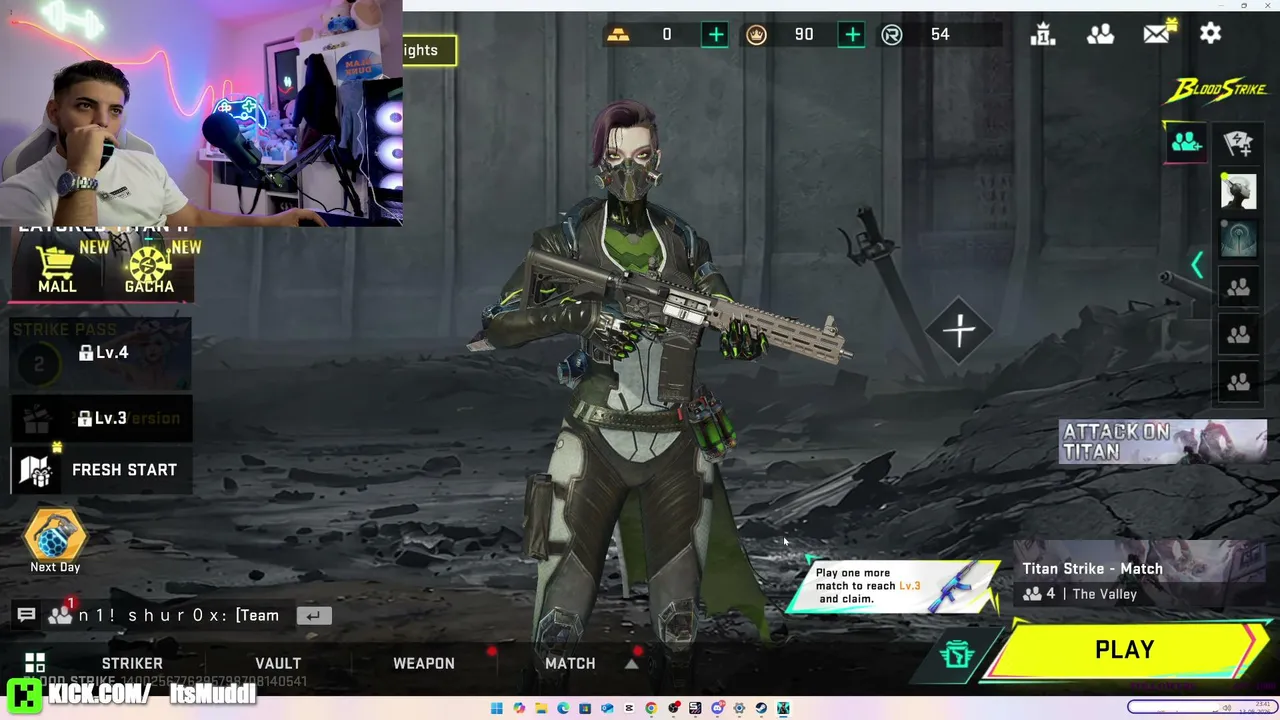1280x720 pixels.
Task: Click the gold bars currency icon
Action: point(618,35)
